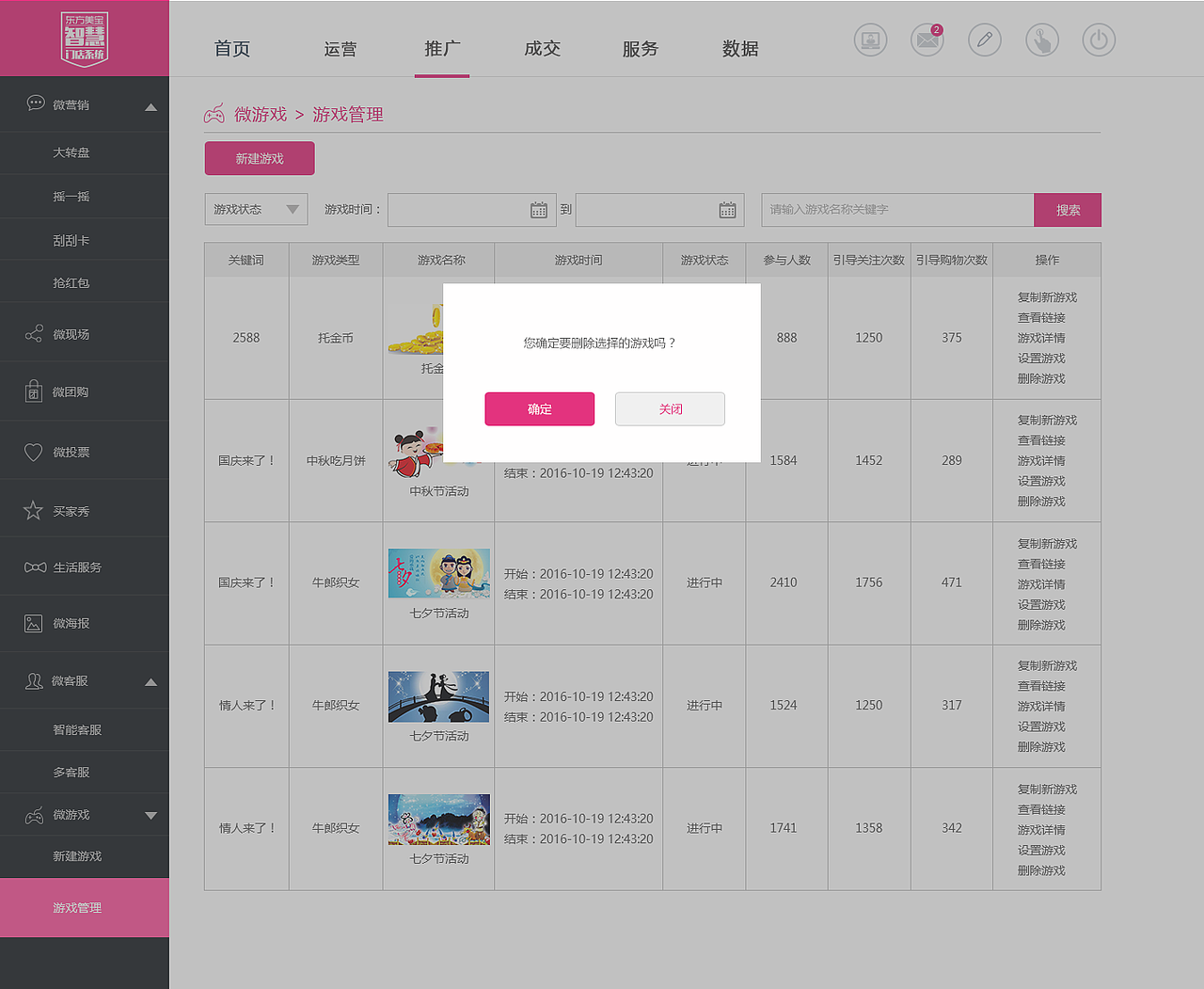Click the 微现场 share icon

(x=34, y=334)
